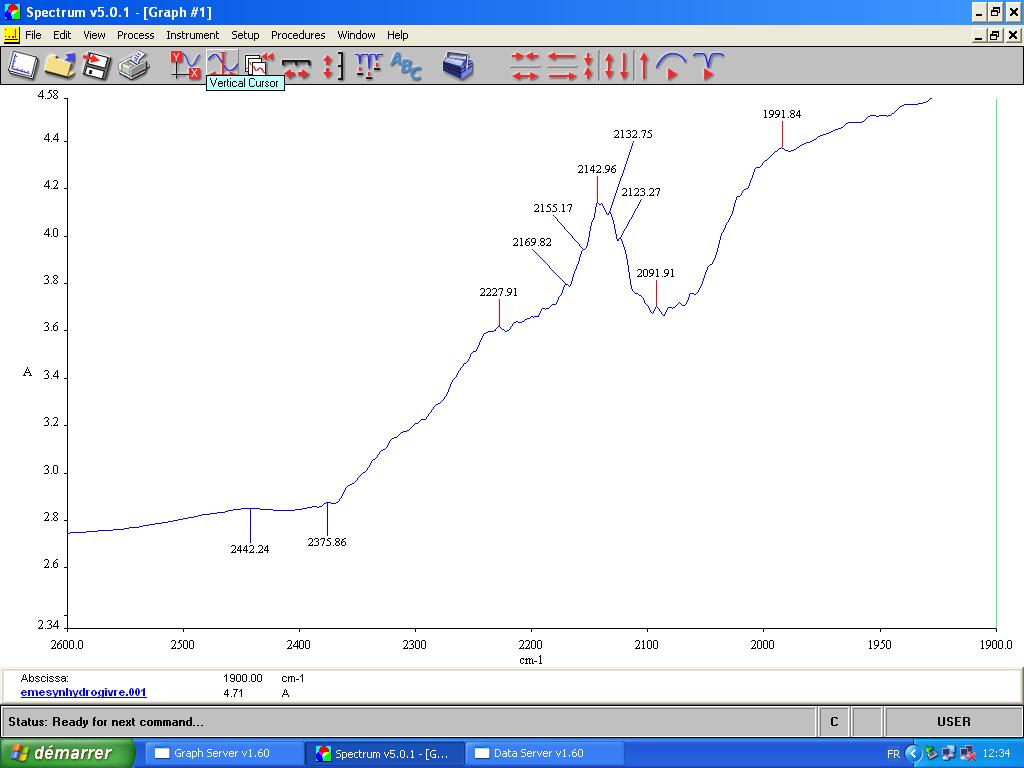This screenshot has height=768, width=1024.
Task: Click the single red up arrow icon
Action: click(644, 66)
